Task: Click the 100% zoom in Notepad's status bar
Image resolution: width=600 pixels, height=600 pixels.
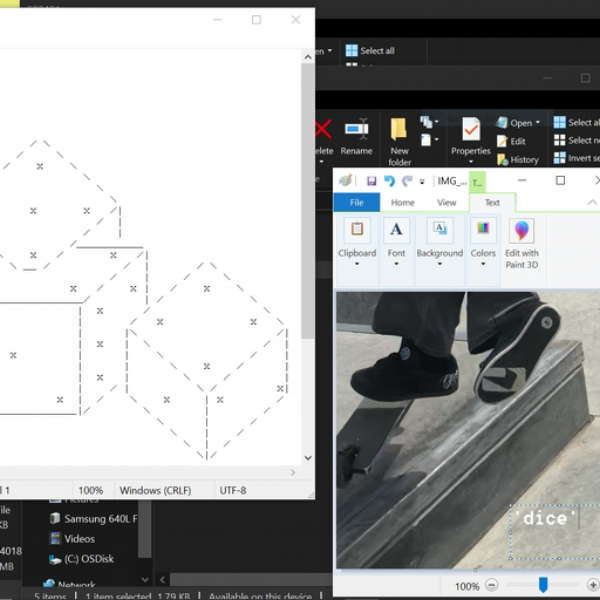Action: click(91, 490)
